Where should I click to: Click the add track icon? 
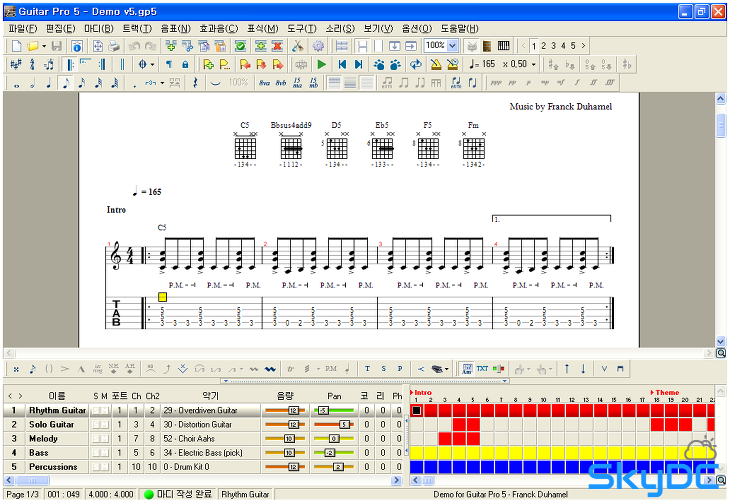(x=171, y=46)
